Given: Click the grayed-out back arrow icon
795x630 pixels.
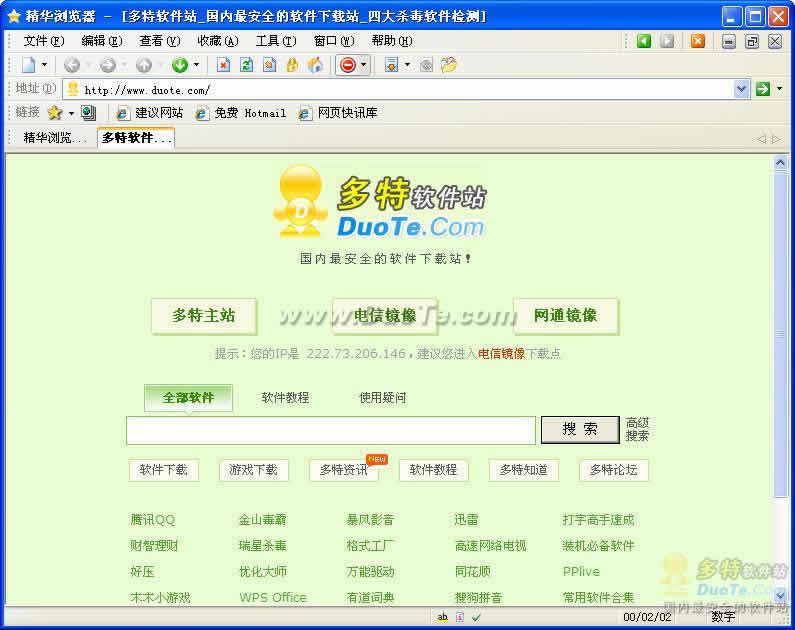Looking at the screenshot, I should coord(72,65).
